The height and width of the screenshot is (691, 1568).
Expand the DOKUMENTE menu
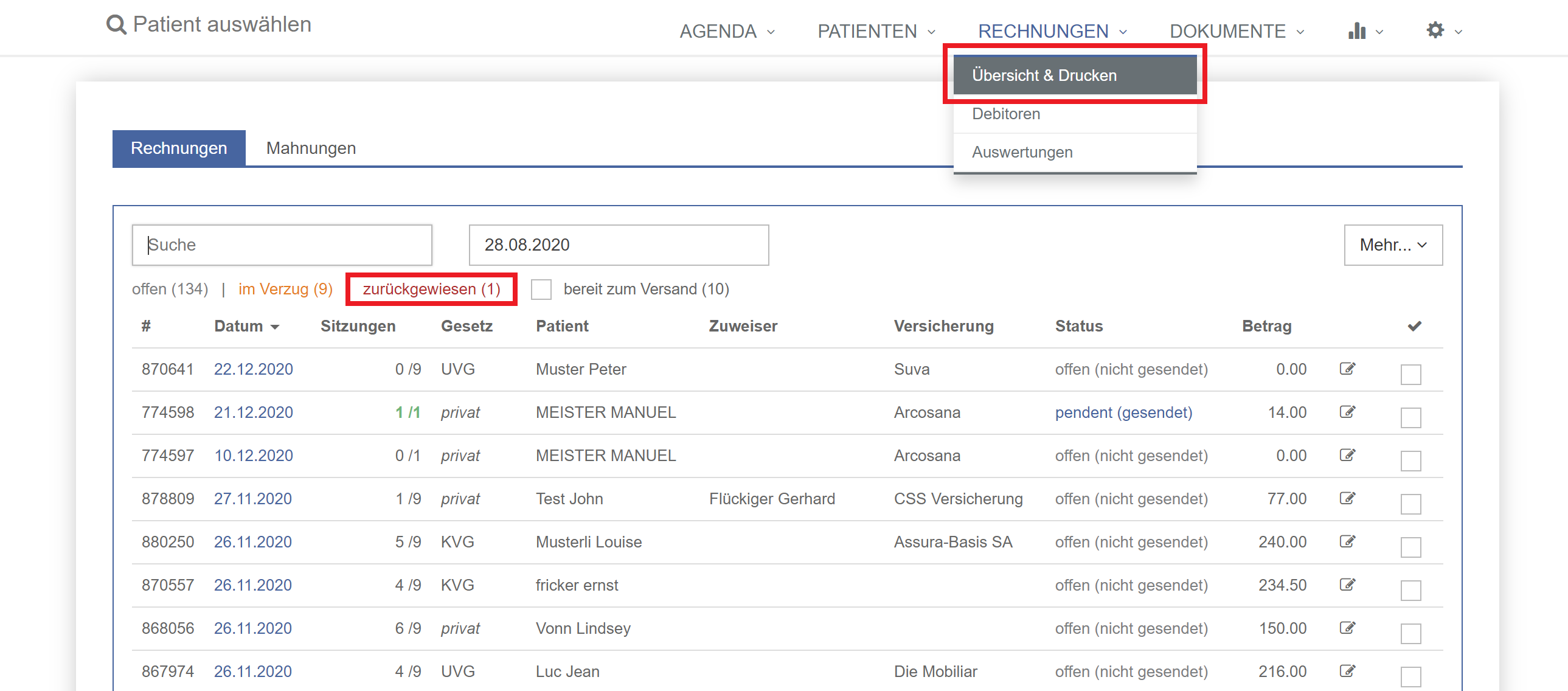click(1237, 31)
